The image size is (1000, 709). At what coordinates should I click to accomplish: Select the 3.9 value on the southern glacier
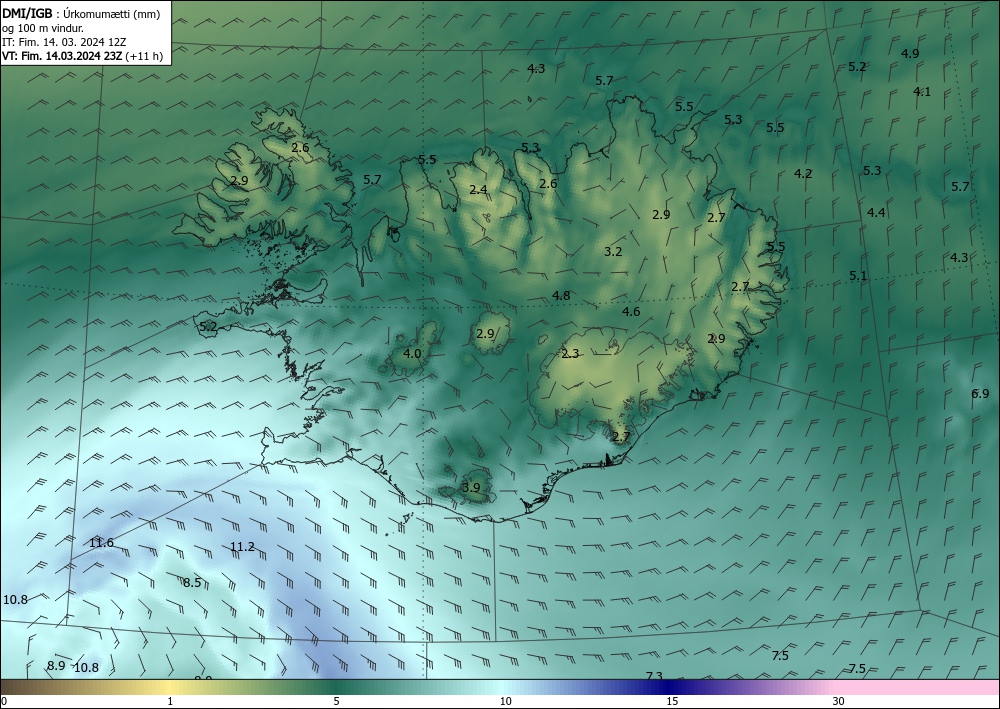tap(471, 488)
